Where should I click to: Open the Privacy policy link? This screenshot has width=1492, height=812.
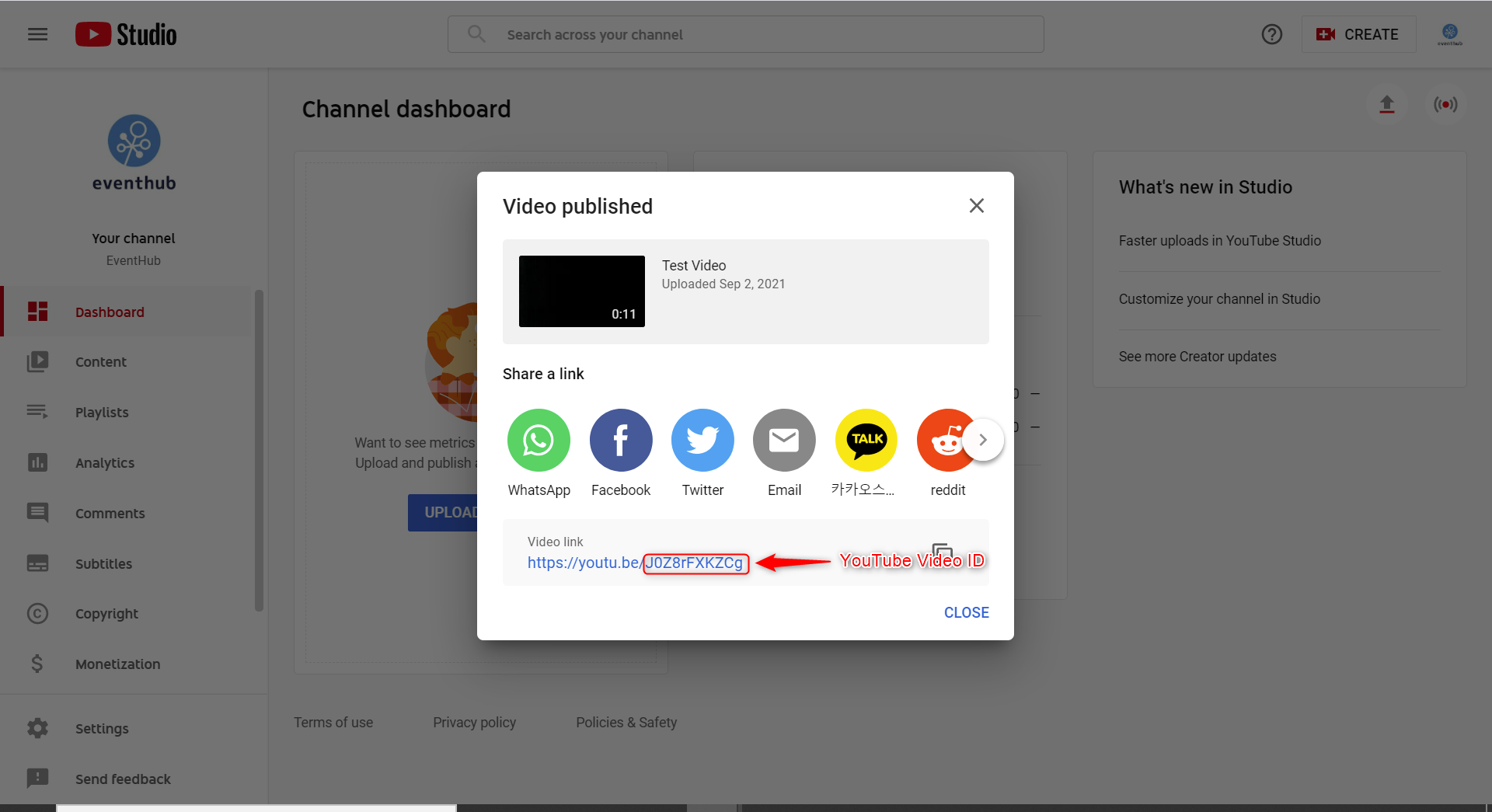(474, 723)
